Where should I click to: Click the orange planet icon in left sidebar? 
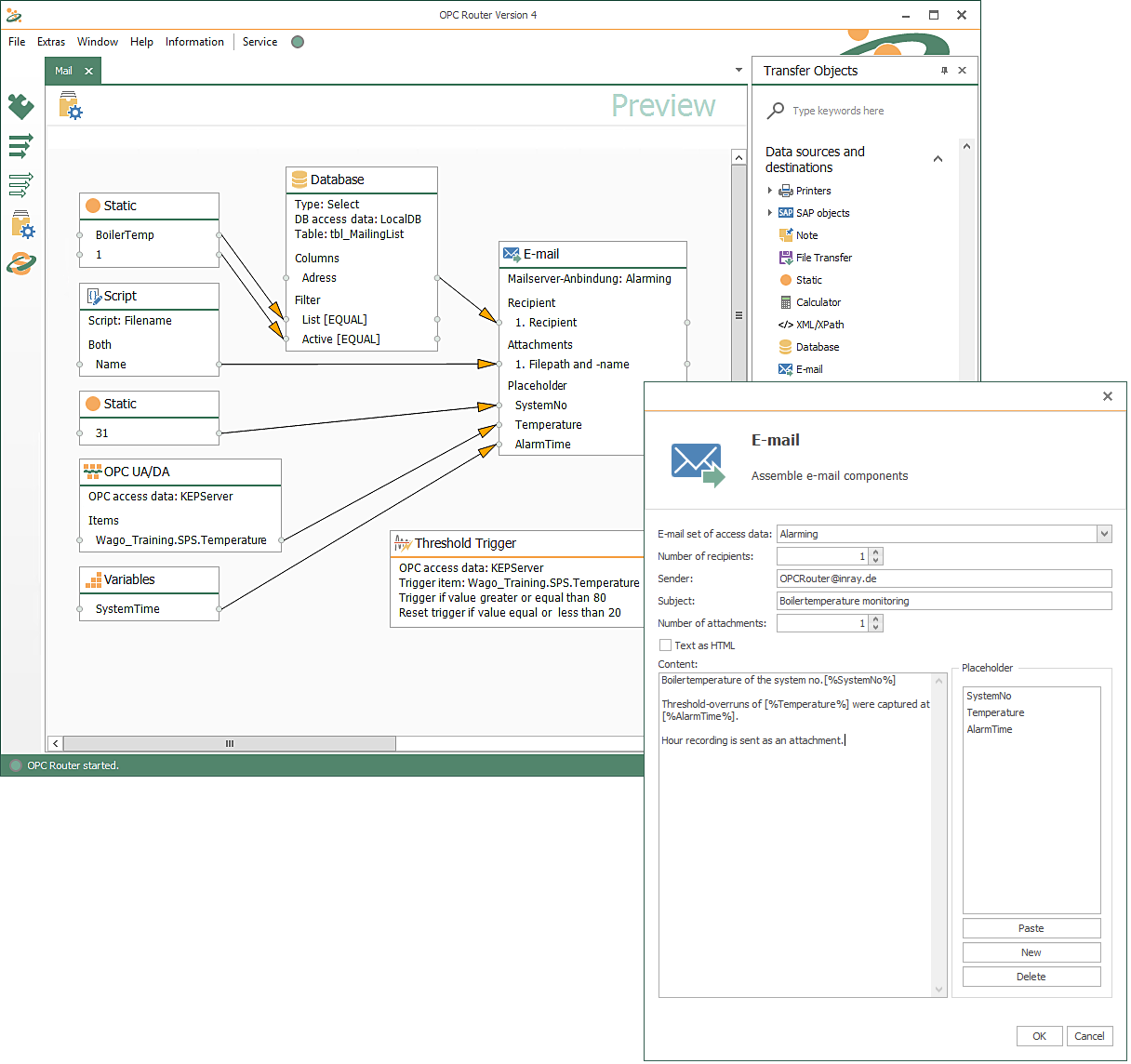click(20, 264)
